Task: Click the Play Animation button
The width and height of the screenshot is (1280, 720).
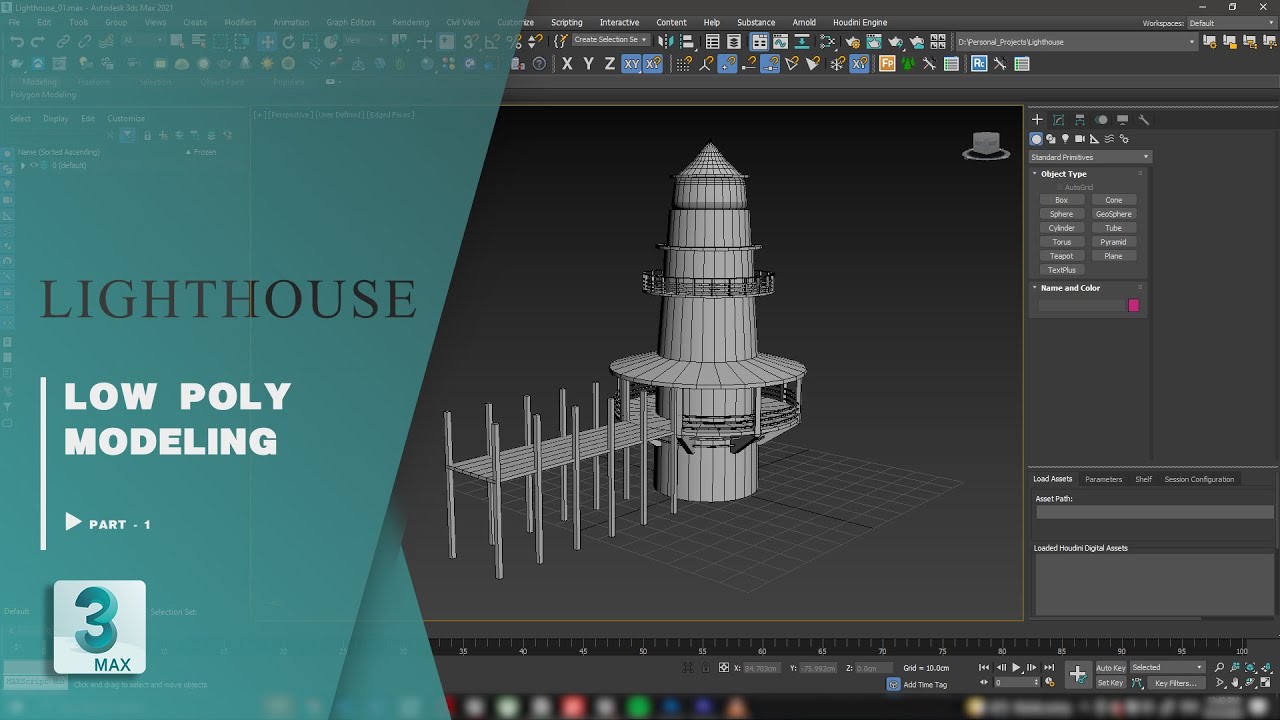Action: [1016, 667]
